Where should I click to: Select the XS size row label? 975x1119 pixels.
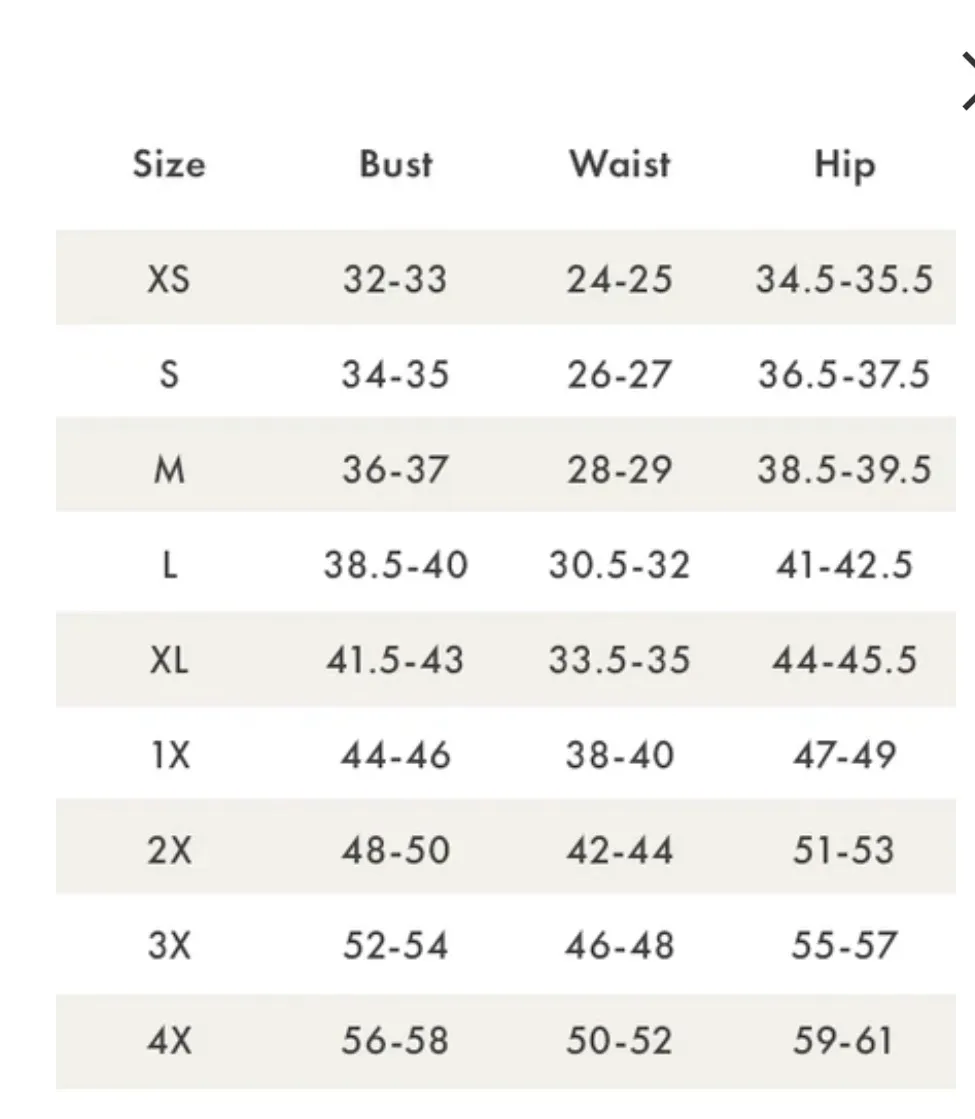pos(168,279)
